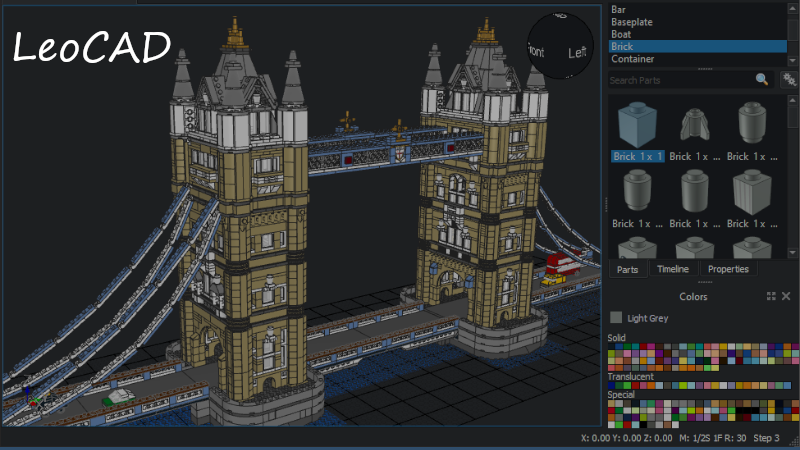Viewport: 800px width, 450px height.
Task: Float the Colors panel with the undock icon
Action: point(771,296)
